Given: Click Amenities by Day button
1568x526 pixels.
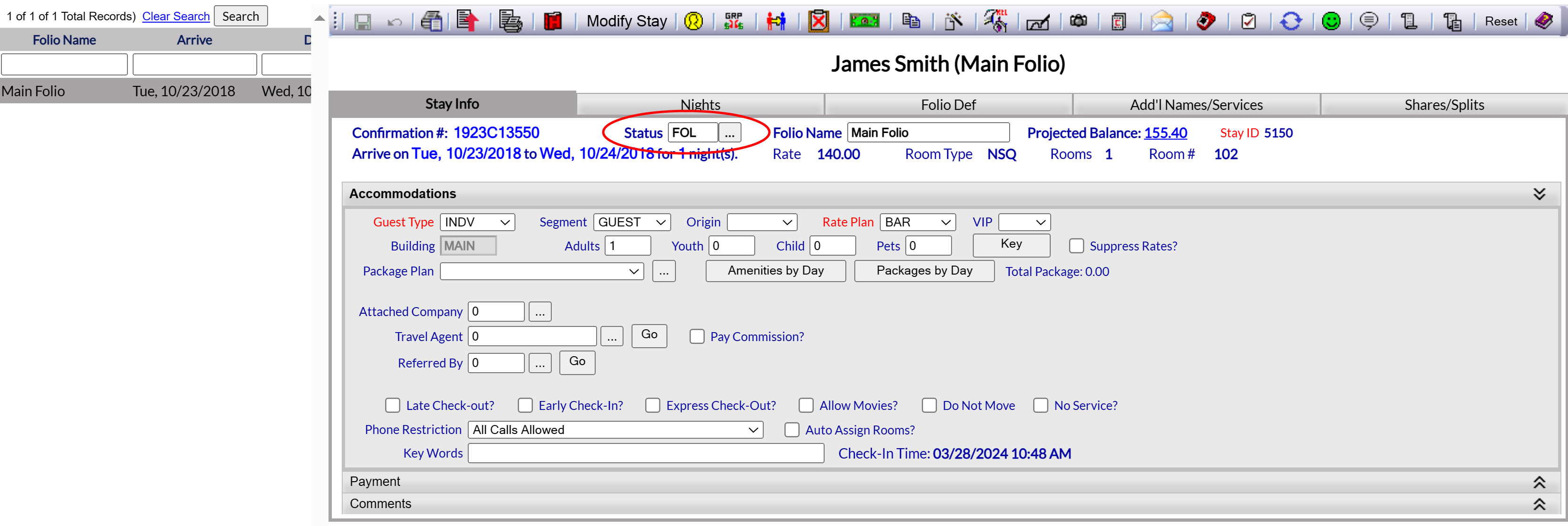Looking at the screenshot, I should (776, 271).
